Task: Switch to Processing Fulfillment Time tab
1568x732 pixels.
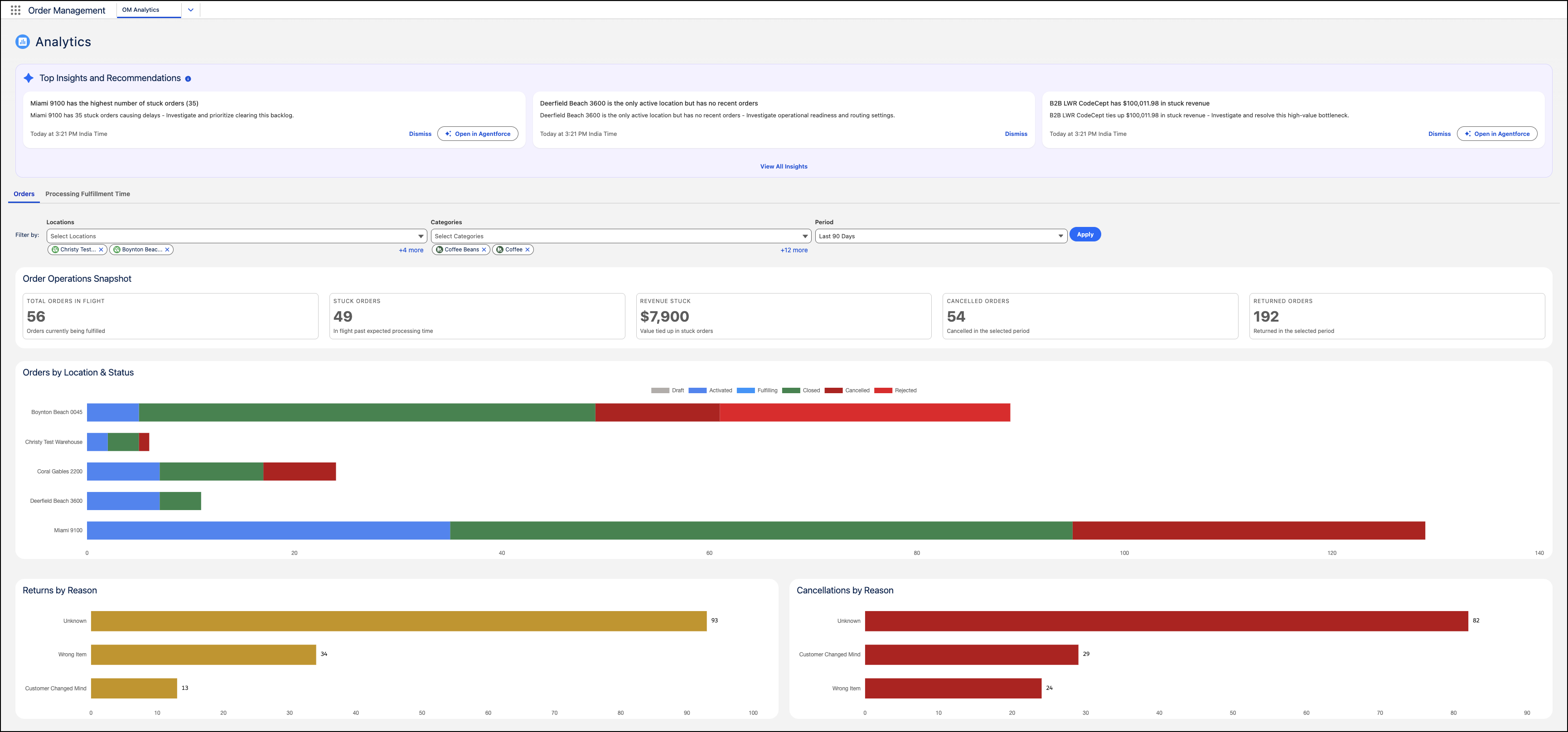Action: click(x=87, y=194)
